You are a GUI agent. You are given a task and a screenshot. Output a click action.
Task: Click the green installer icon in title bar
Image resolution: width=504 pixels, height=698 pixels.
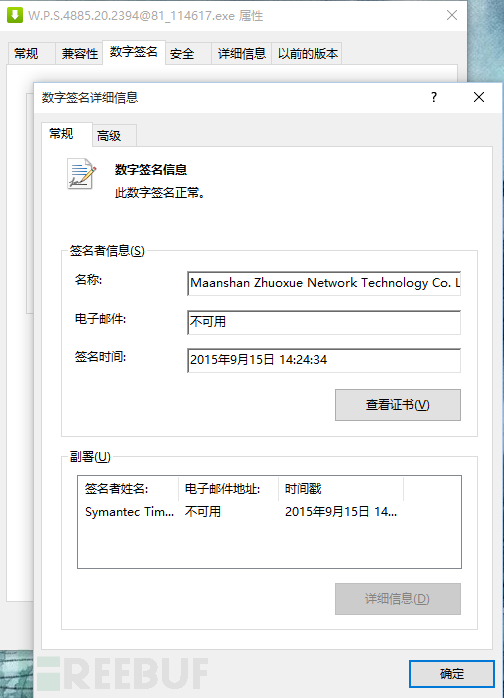[15, 15]
